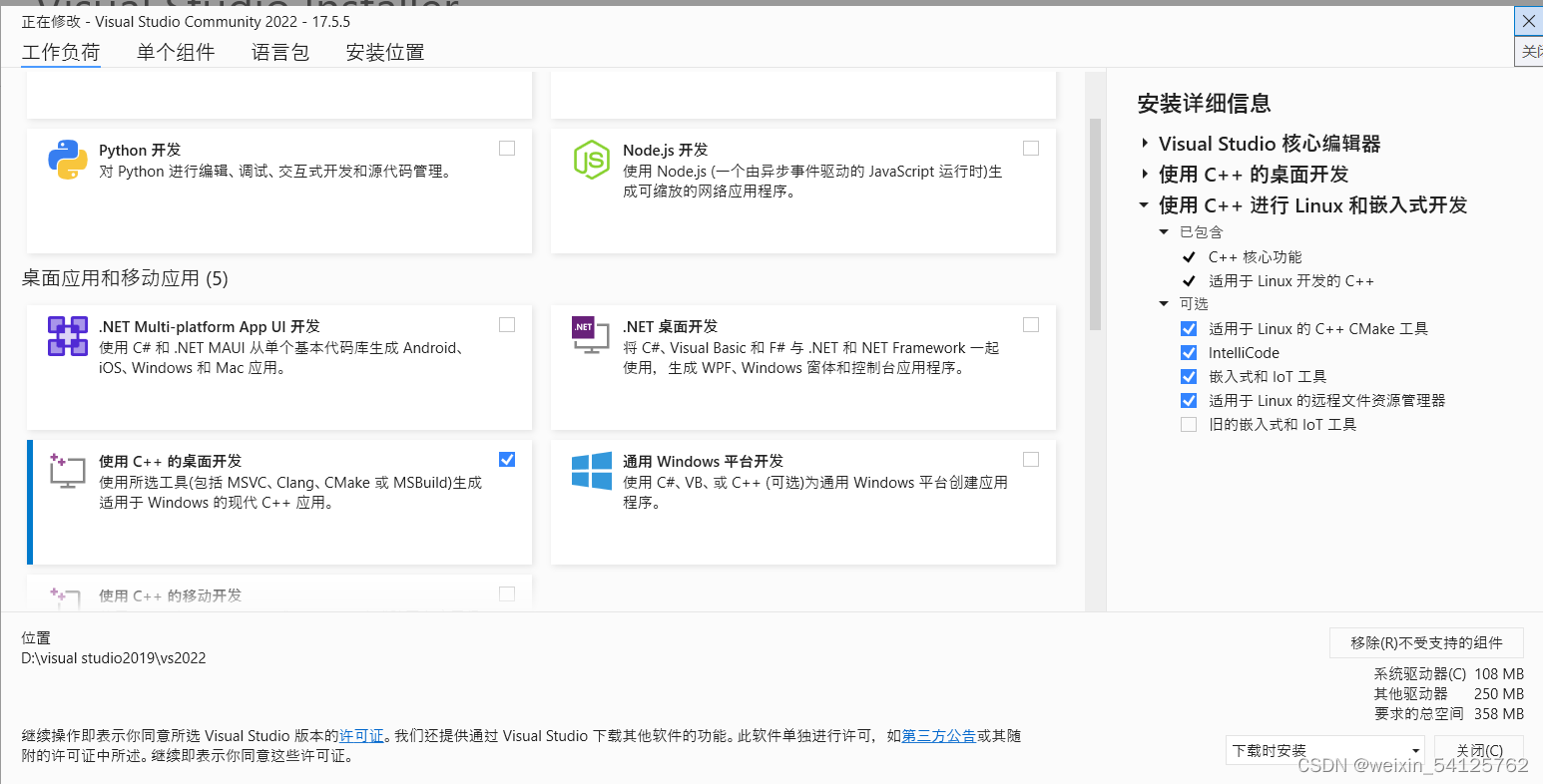Screen dimensions: 1543x784
Task: Check the .NET 桌面开发 workload checkbox
Action: (x=1031, y=325)
